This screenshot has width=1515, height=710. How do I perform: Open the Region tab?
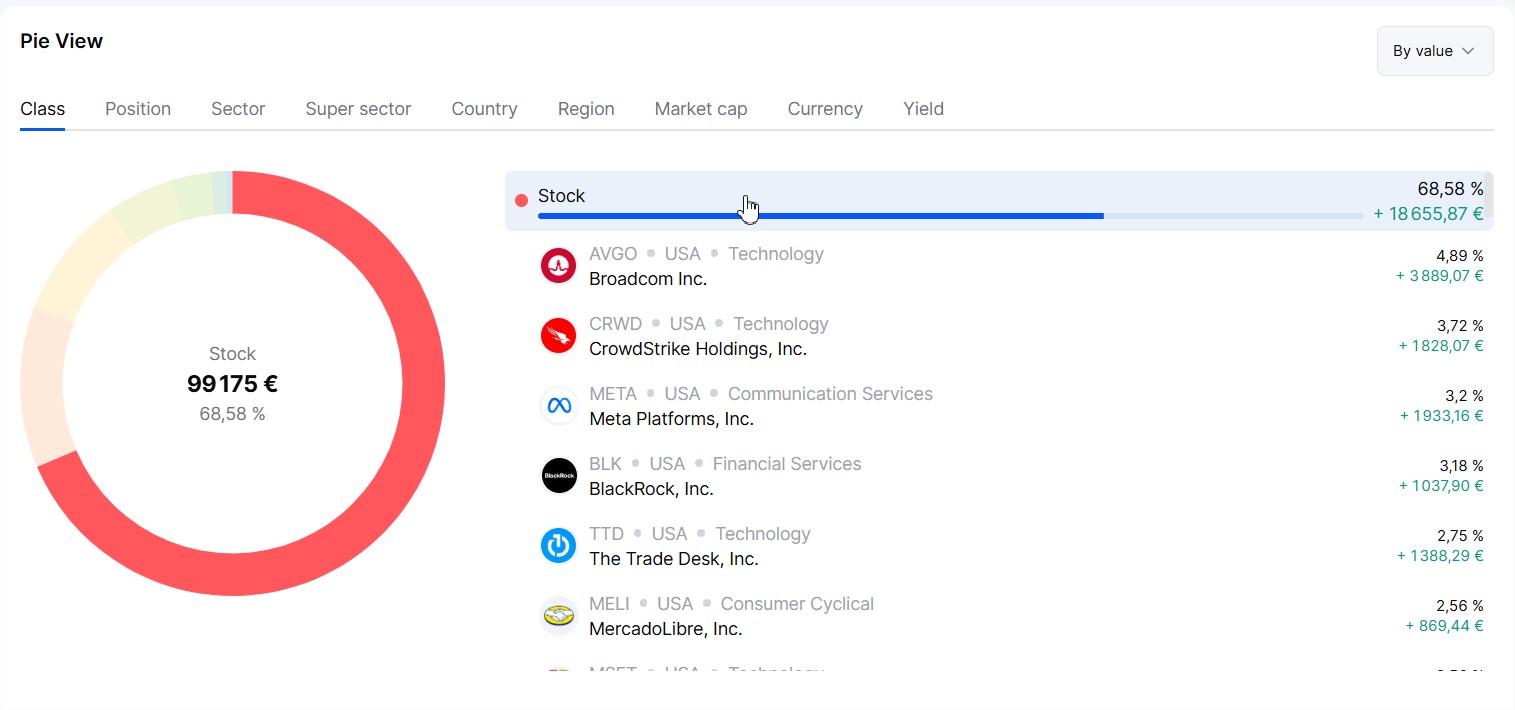[x=586, y=109]
